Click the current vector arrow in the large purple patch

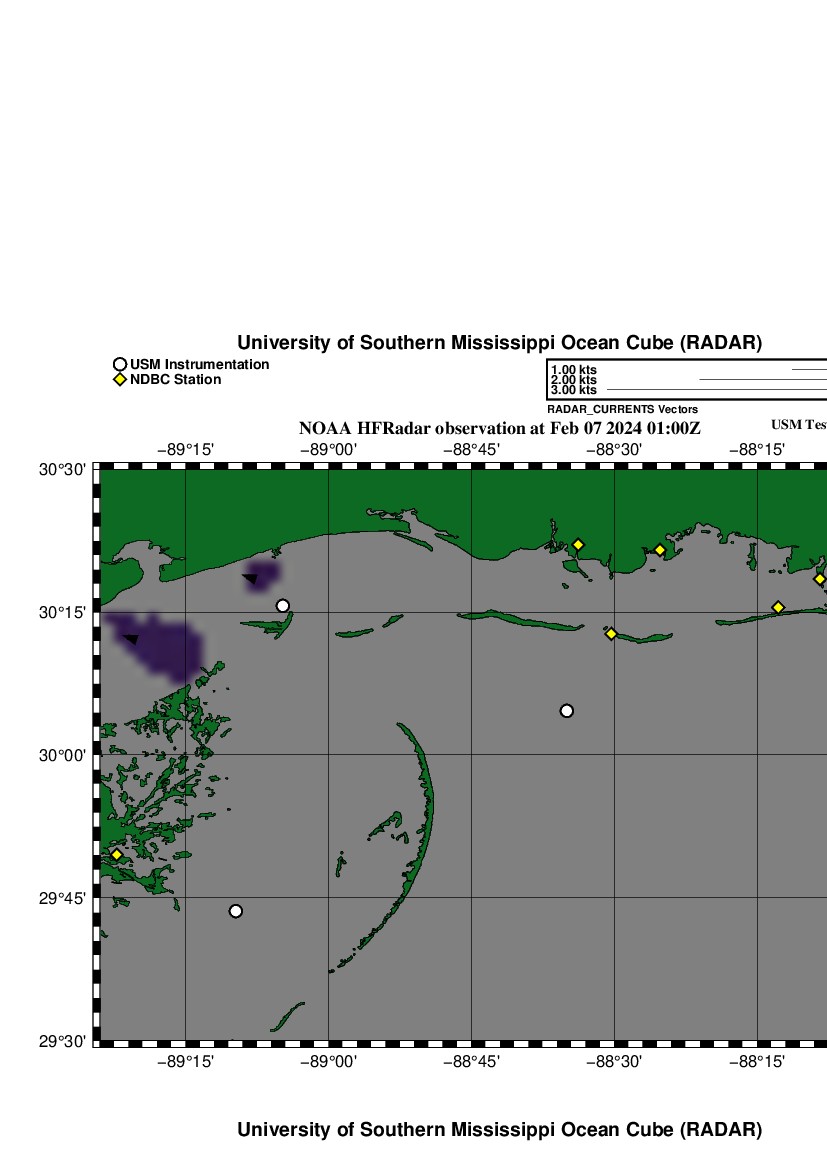(131, 638)
